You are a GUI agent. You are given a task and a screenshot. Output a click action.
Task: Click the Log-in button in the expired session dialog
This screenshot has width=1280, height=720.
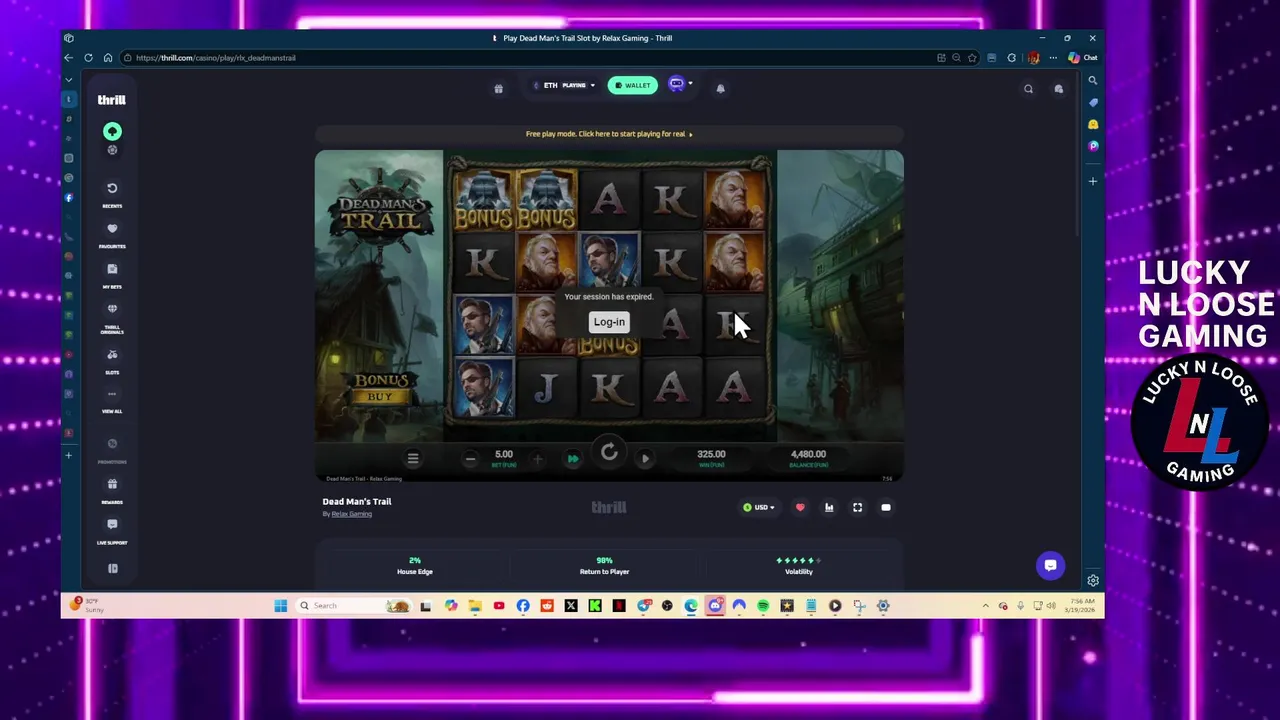pyautogui.click(x=609, y=322)
